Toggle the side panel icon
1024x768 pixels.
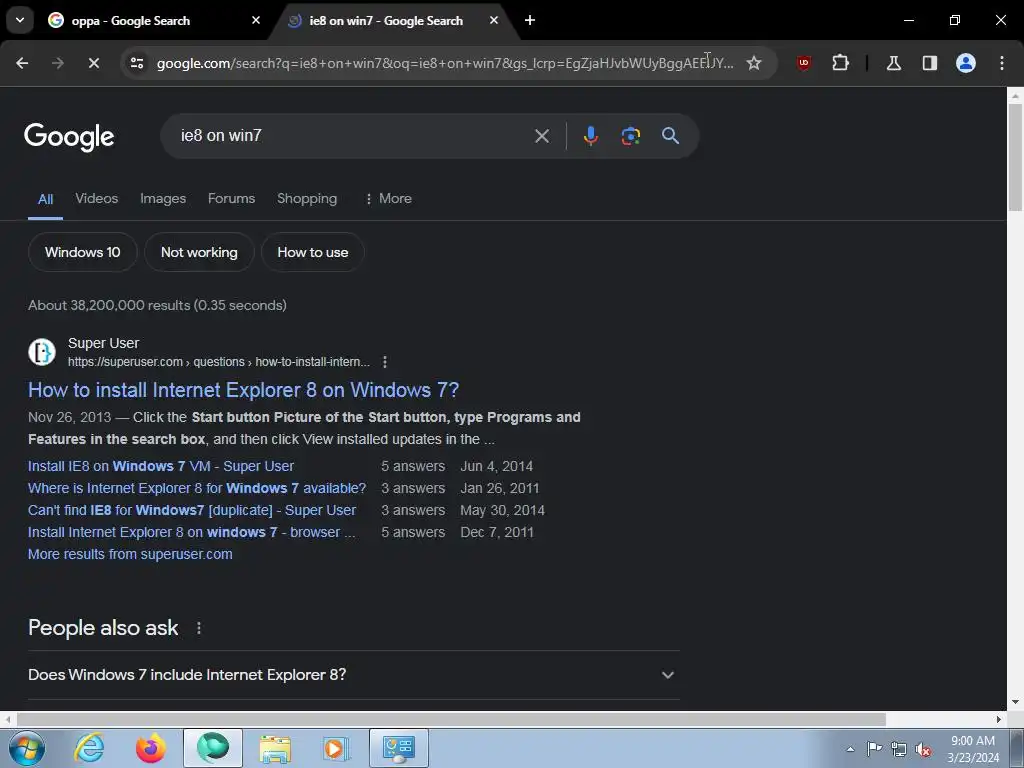[929, 63]
